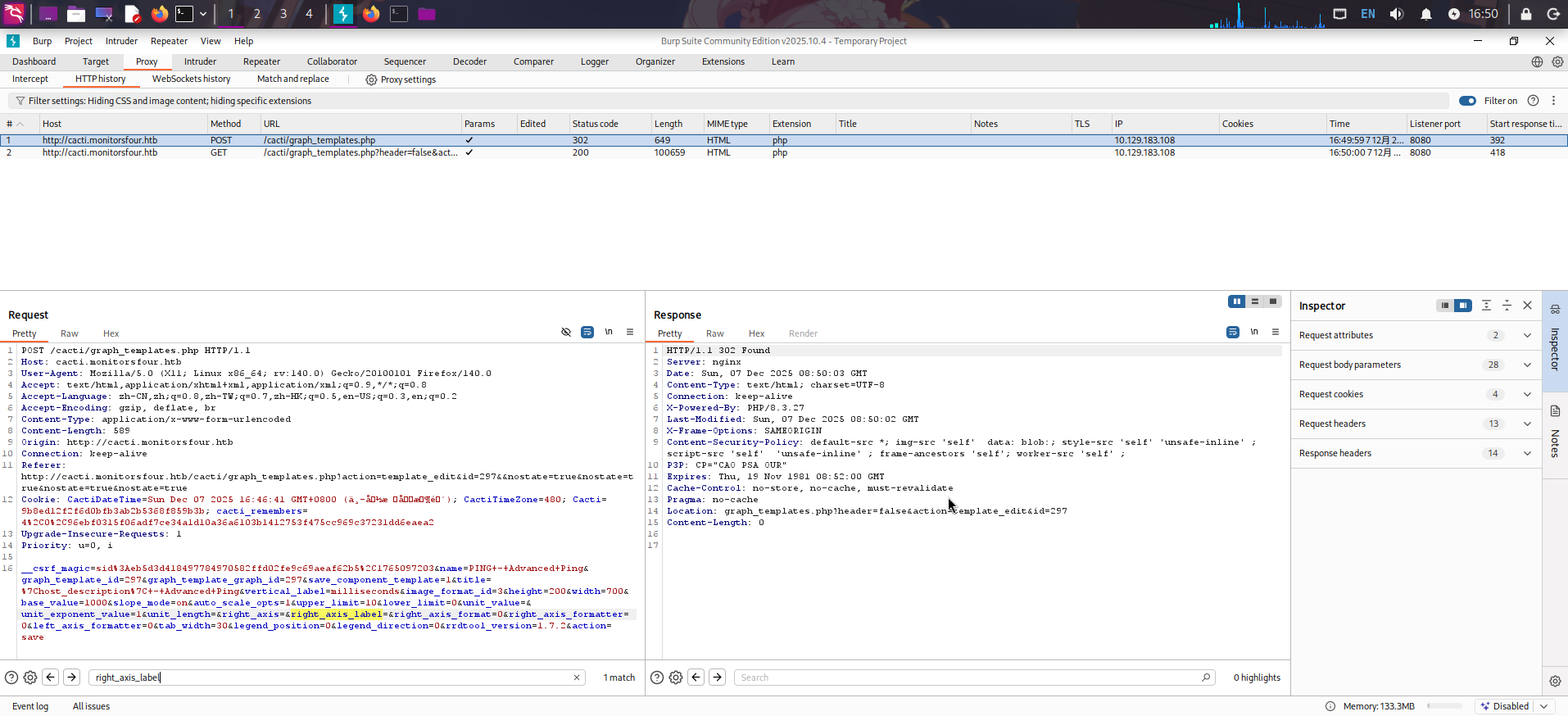1568x716 pixels.
Task: Open the Event log
Action: [30, 706]
